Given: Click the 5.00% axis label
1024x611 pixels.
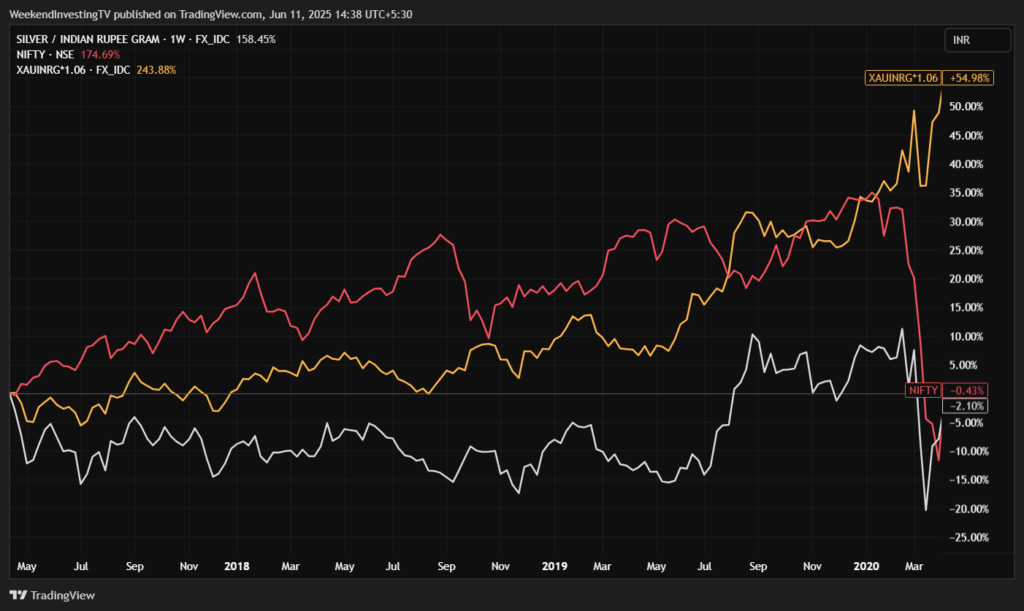Looking at the screenshot, I should click(x=963, y=365).
